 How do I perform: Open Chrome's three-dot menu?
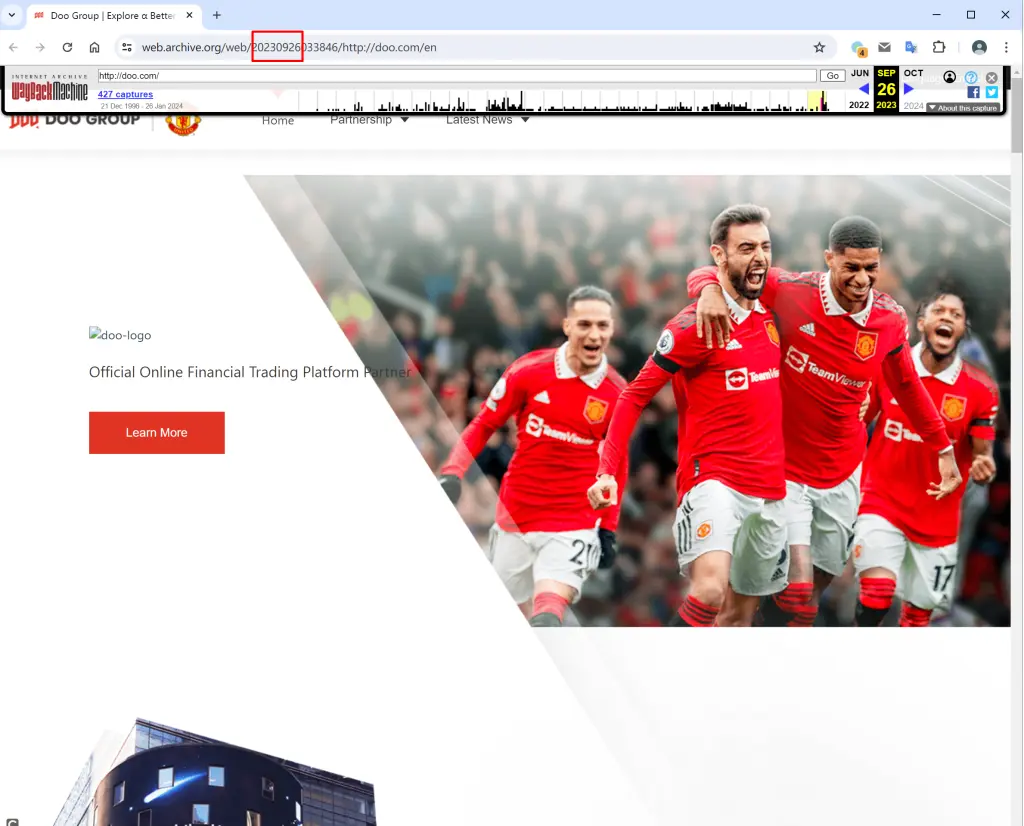(x=1006, y=47)
